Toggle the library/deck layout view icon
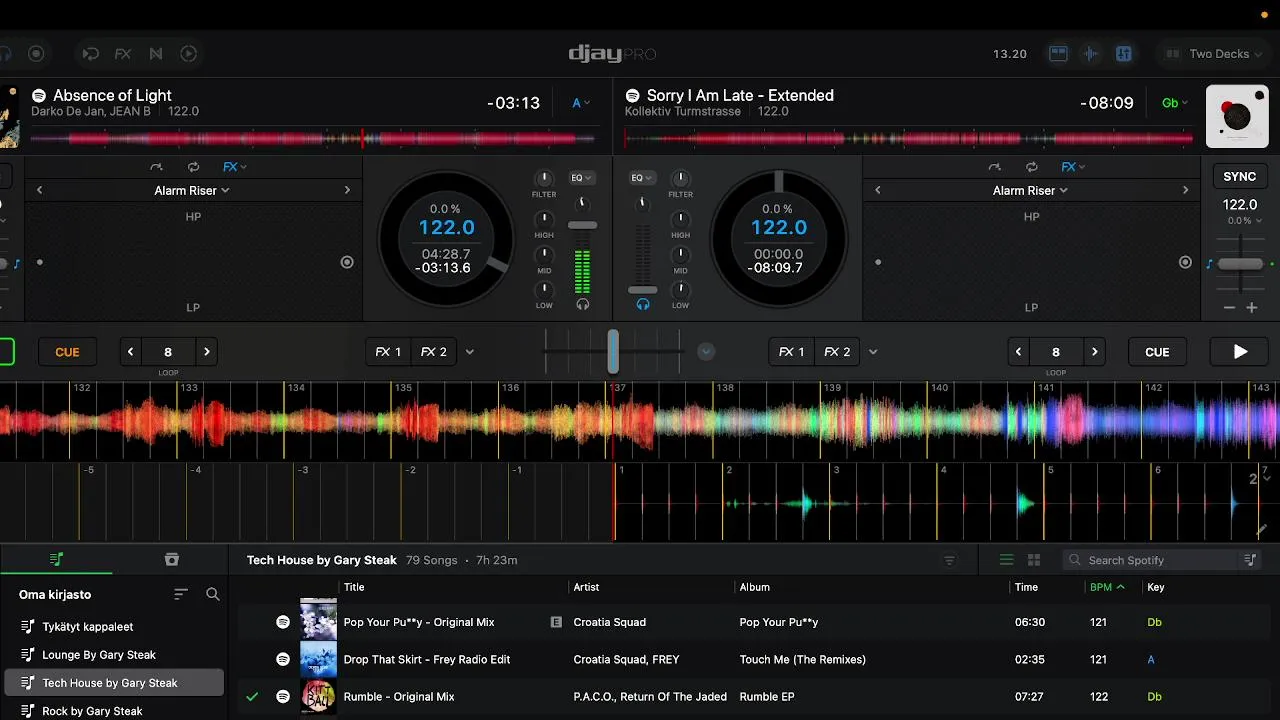This screenshot has height=720, width=1280. (x=1058, y=54)
